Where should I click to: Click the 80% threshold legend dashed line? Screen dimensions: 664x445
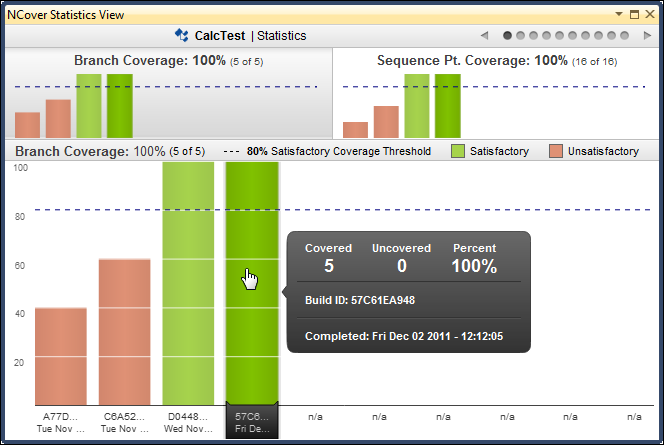[231, 152]
